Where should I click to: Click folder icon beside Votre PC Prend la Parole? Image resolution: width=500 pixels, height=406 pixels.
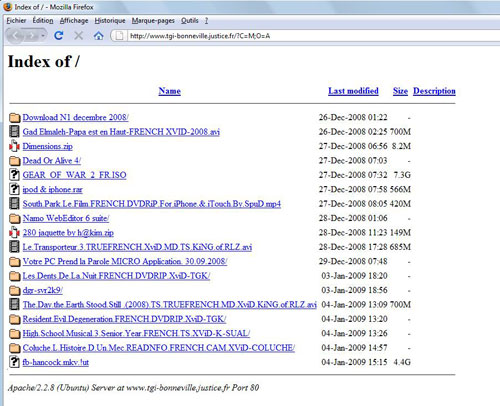tap(14, 261)
